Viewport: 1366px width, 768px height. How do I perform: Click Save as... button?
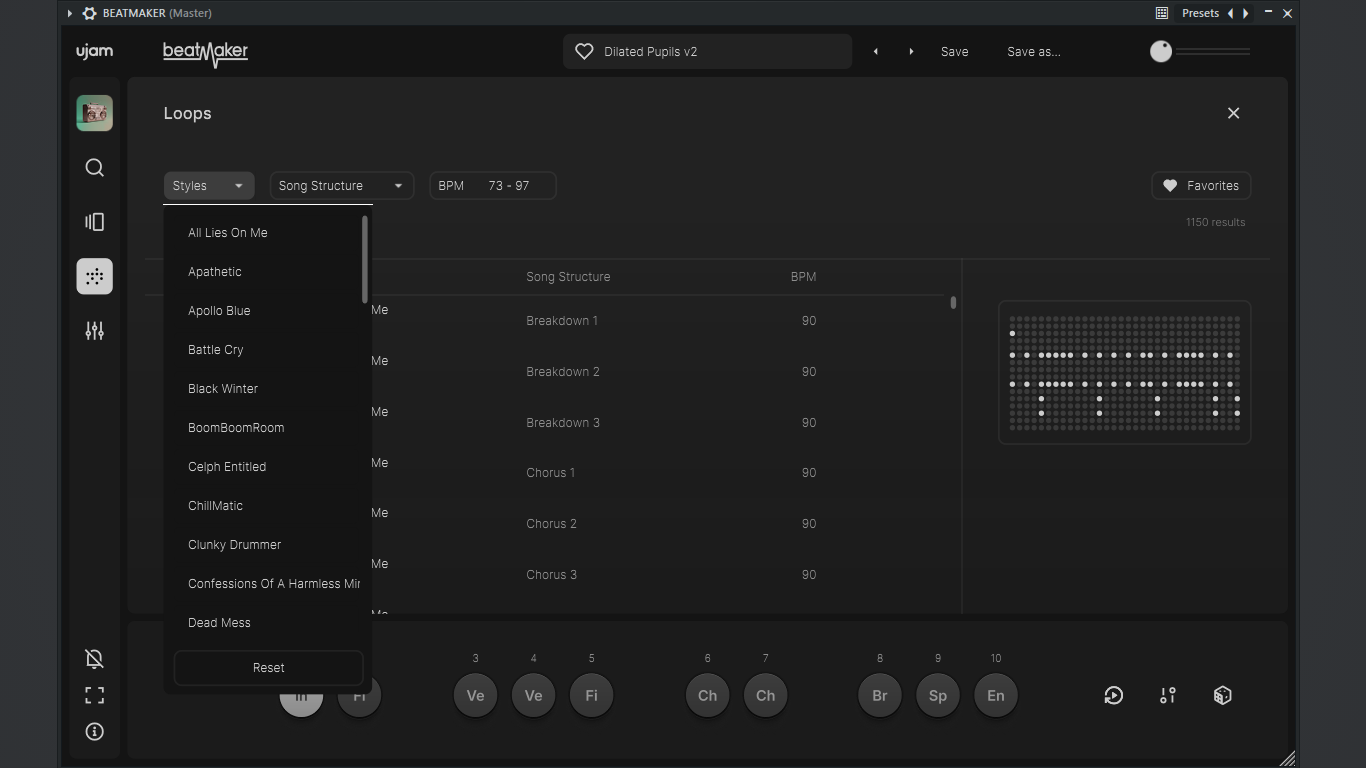1033,52
